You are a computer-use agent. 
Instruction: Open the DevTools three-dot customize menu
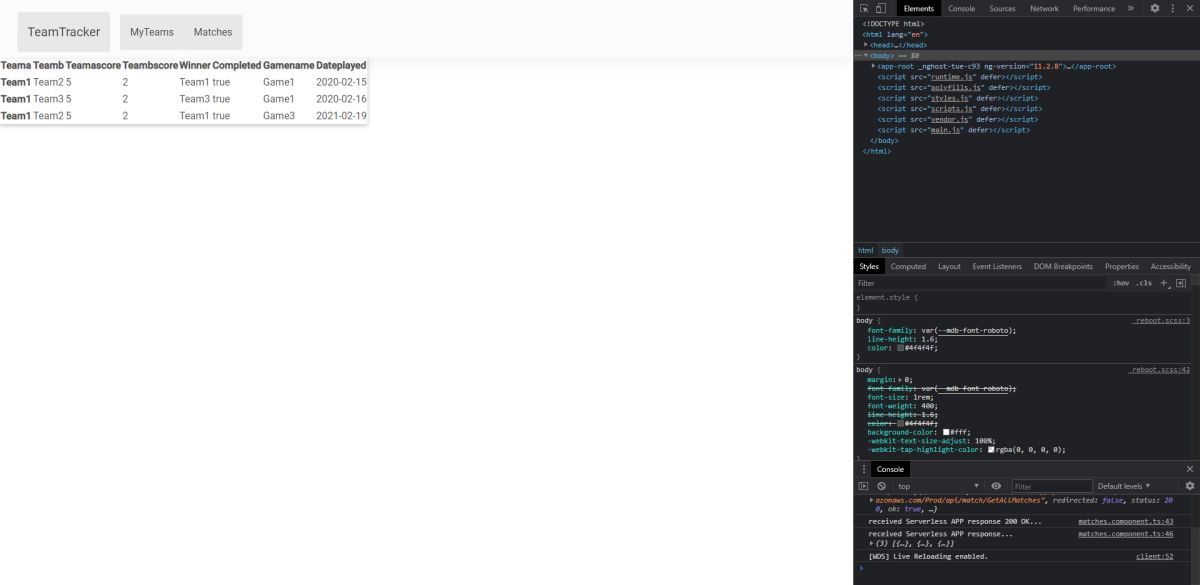tap(1172, 8)
